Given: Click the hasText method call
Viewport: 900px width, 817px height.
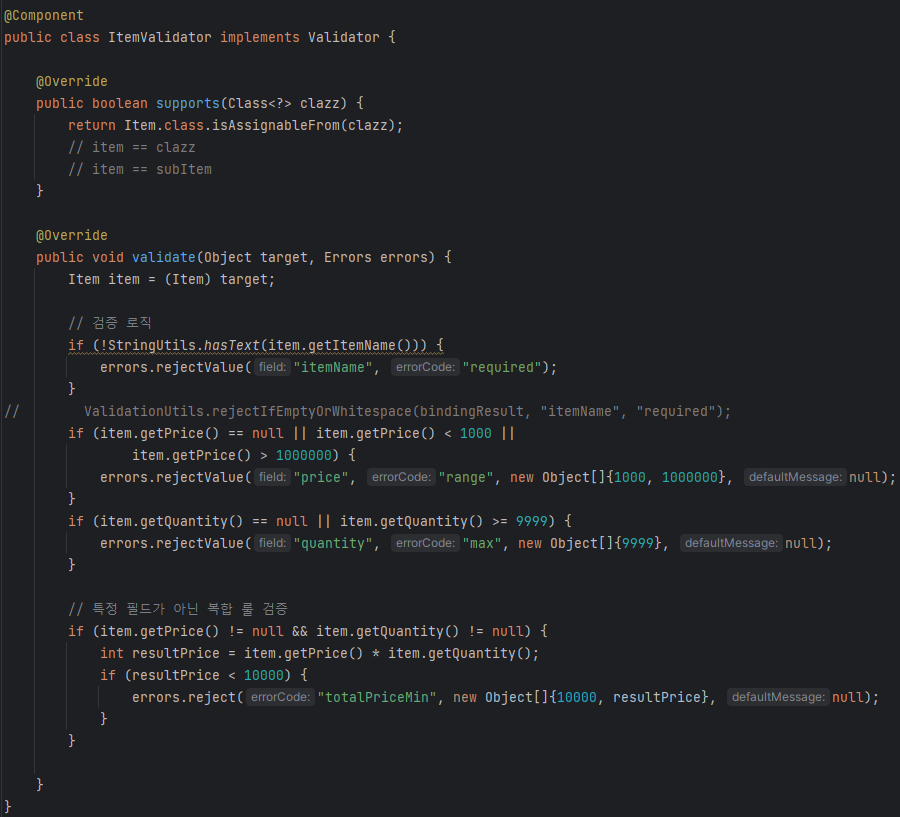Looking at the screenshot, I should tap(232, 346).
